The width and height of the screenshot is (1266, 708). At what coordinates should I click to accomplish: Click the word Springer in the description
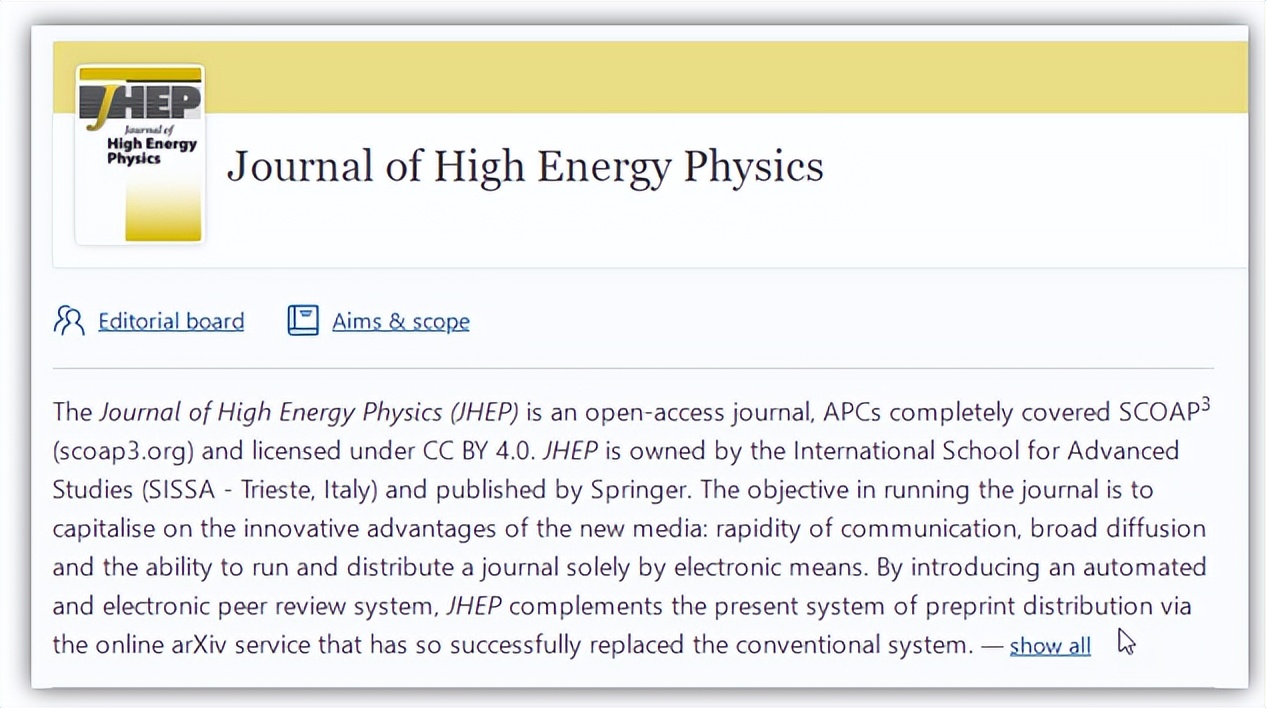pos(643,489)
